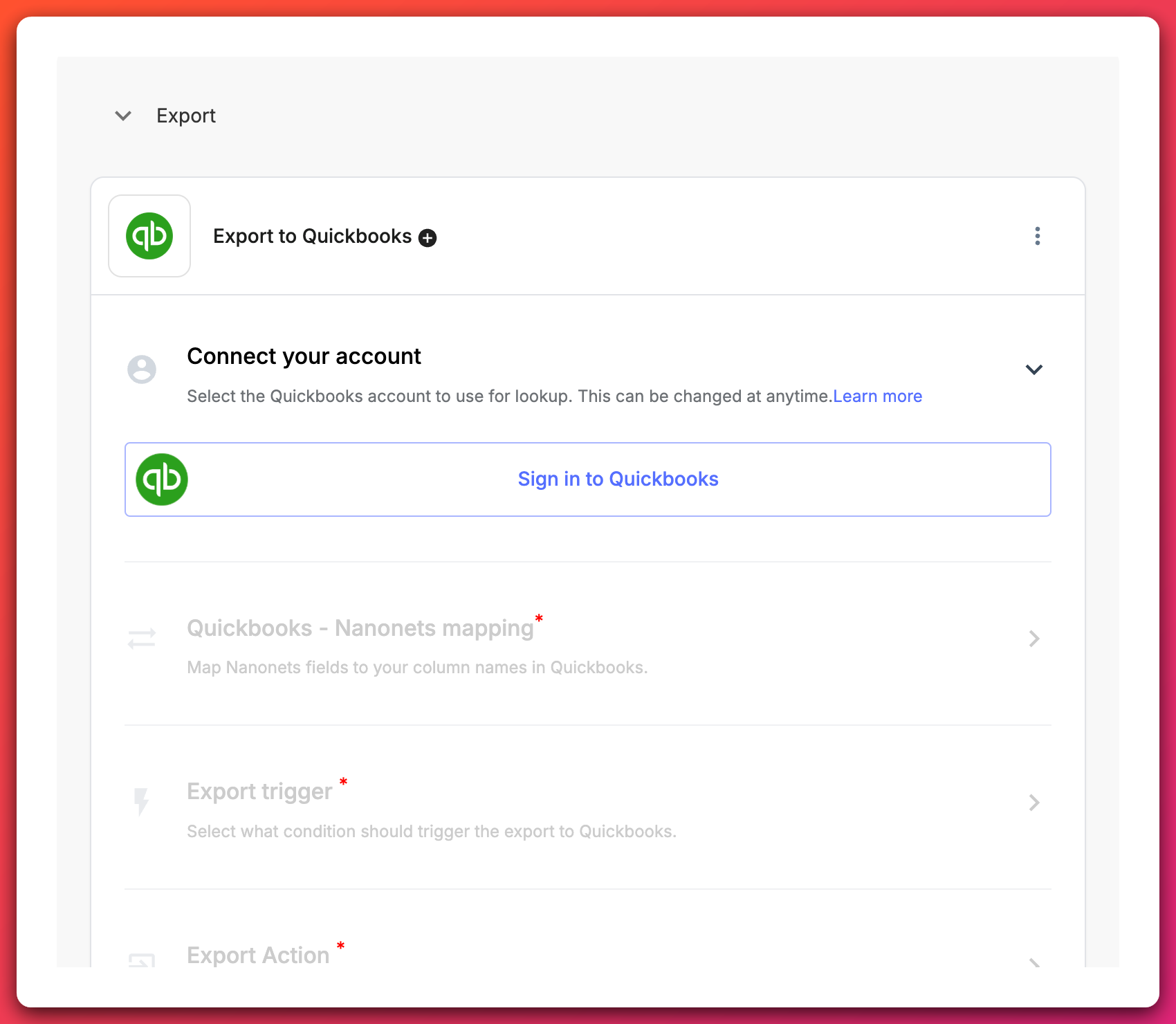Expand the Quickbooks - Nanonets mapping section
Image resolution: width=1176 pixels, height=1024 pixels.
click(x=1033, y=638)
